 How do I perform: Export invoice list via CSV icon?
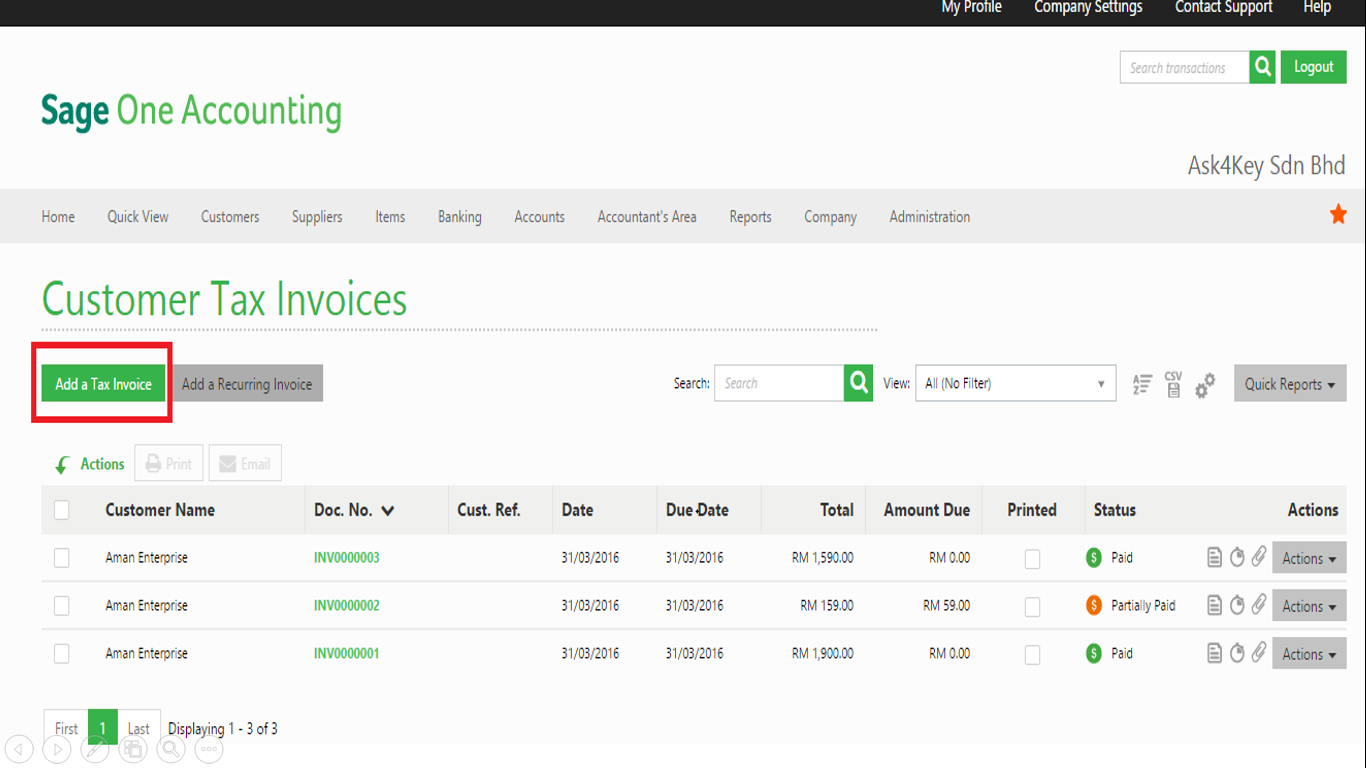1173,384
